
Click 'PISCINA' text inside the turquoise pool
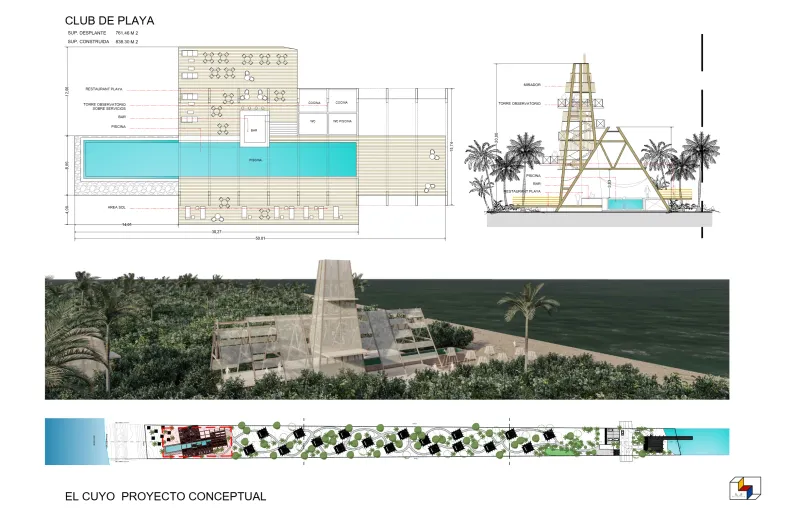(x=255, y=160)
